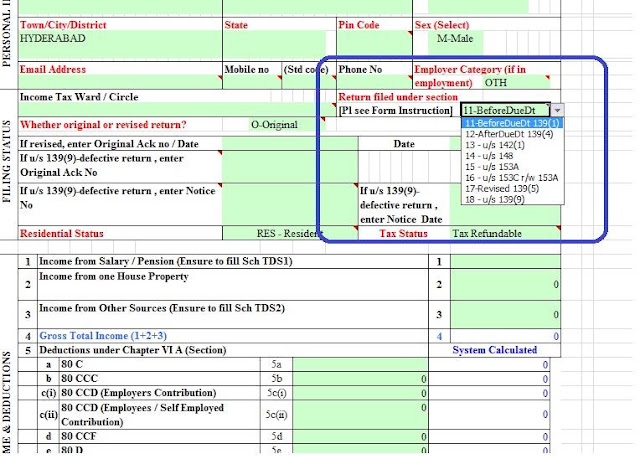Click the Pl see Form Instruction text
Viewport: 640px width, 459px height.
(x=396, y=111)
